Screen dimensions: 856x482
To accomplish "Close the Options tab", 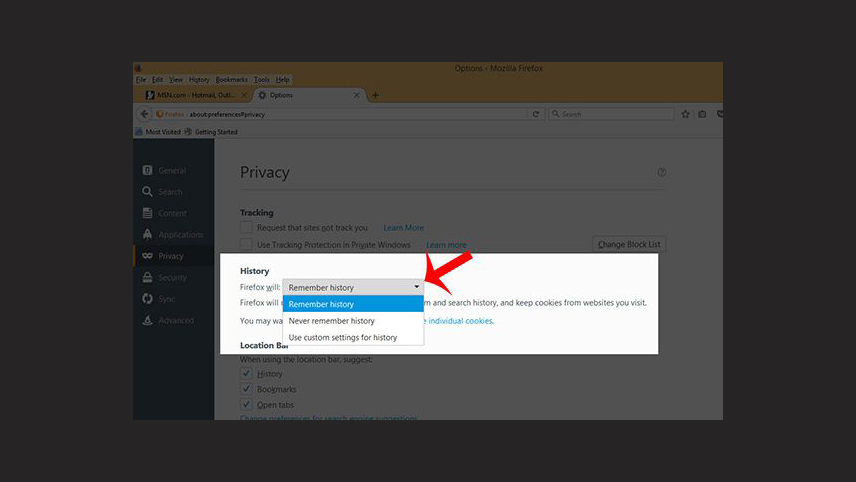I will pyautogui.click(x=356, y=95).
